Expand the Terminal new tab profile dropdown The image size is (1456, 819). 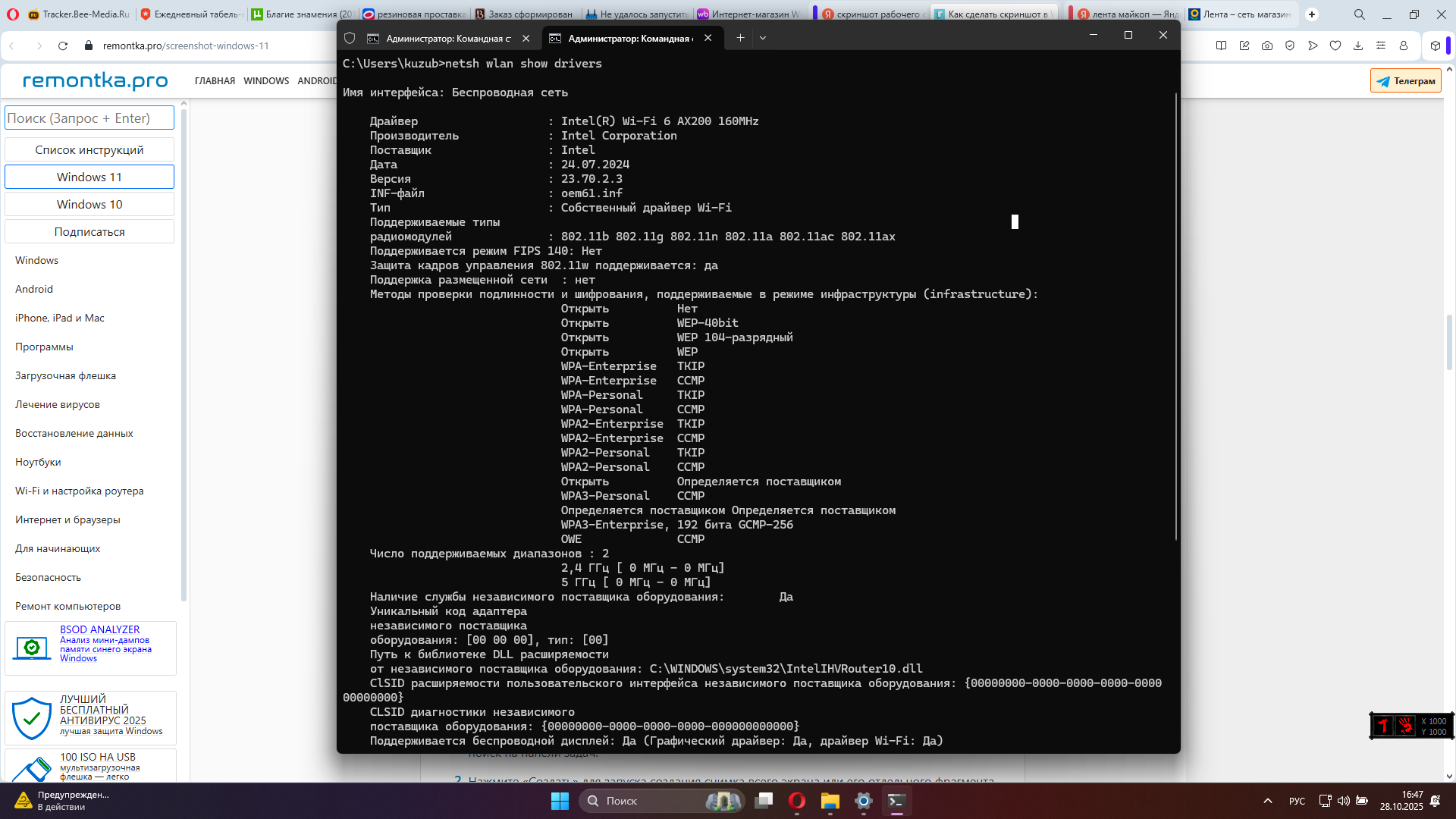tap(763, 38)
